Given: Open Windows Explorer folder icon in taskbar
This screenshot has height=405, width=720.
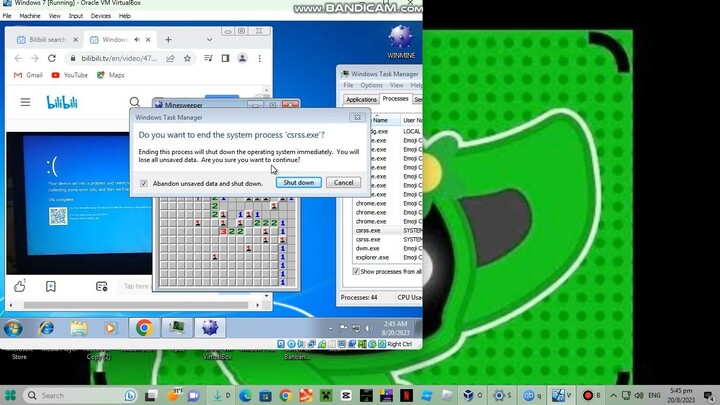Looking at the screenshot, I should (x=79, y=328).
